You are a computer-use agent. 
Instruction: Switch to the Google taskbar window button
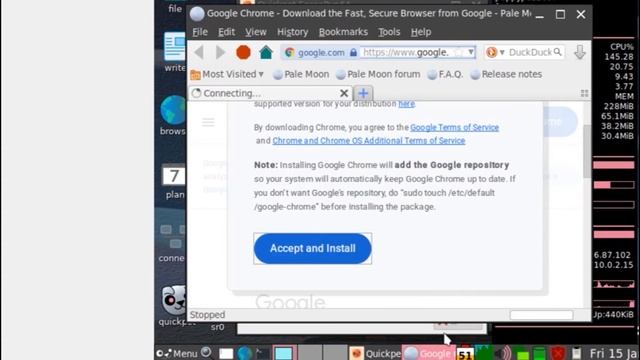pyautogui.click(x=429, y=353)
